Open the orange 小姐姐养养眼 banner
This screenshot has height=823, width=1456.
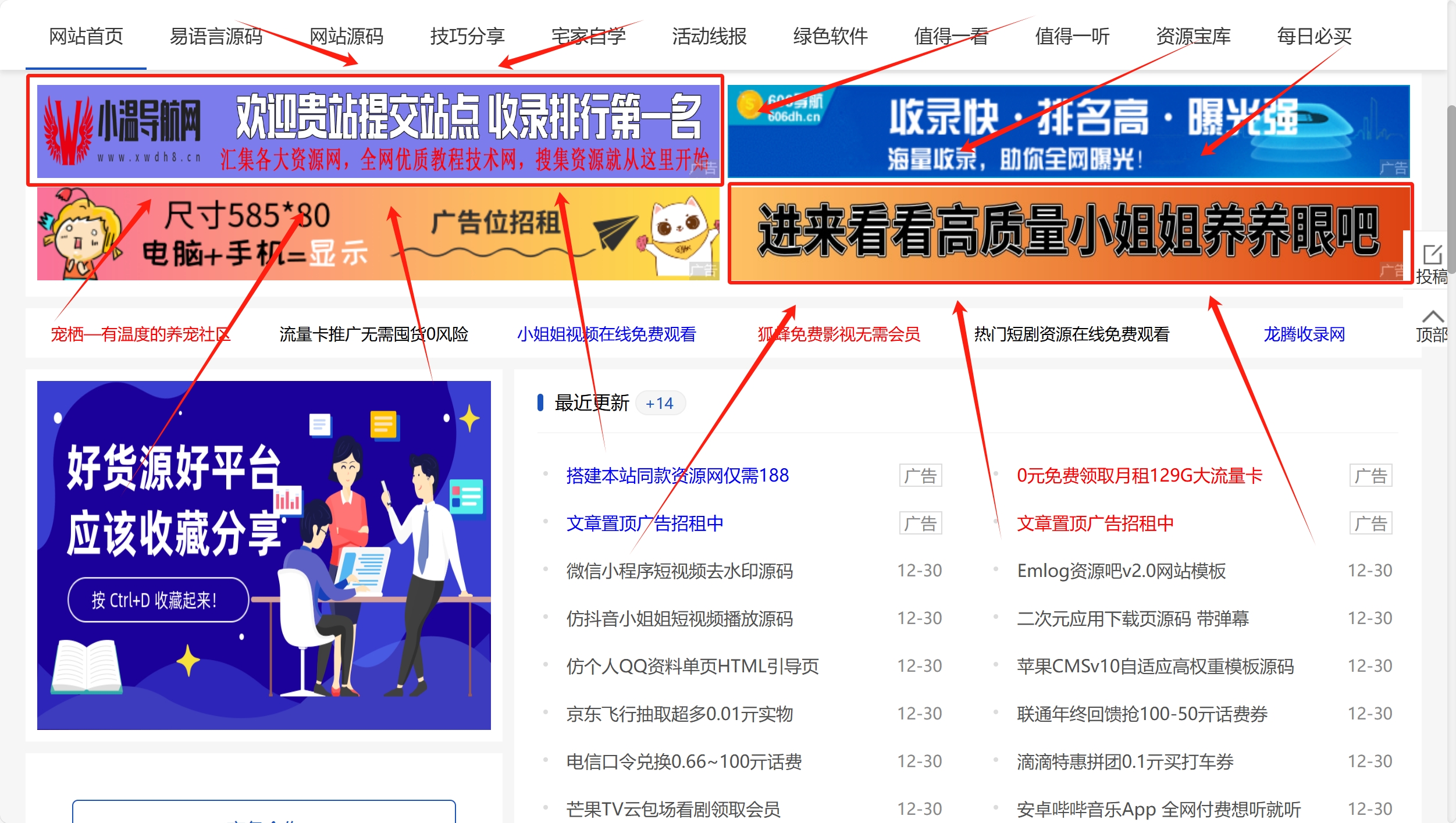(x=1069, y=234)
